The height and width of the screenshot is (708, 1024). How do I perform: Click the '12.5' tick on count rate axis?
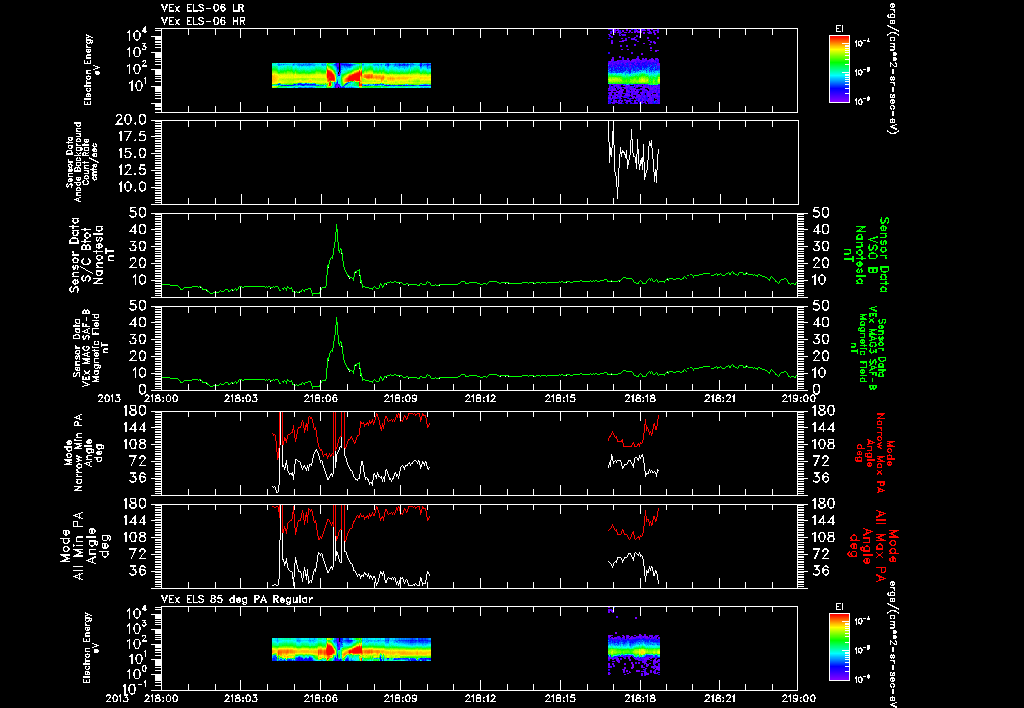(131, 170)
